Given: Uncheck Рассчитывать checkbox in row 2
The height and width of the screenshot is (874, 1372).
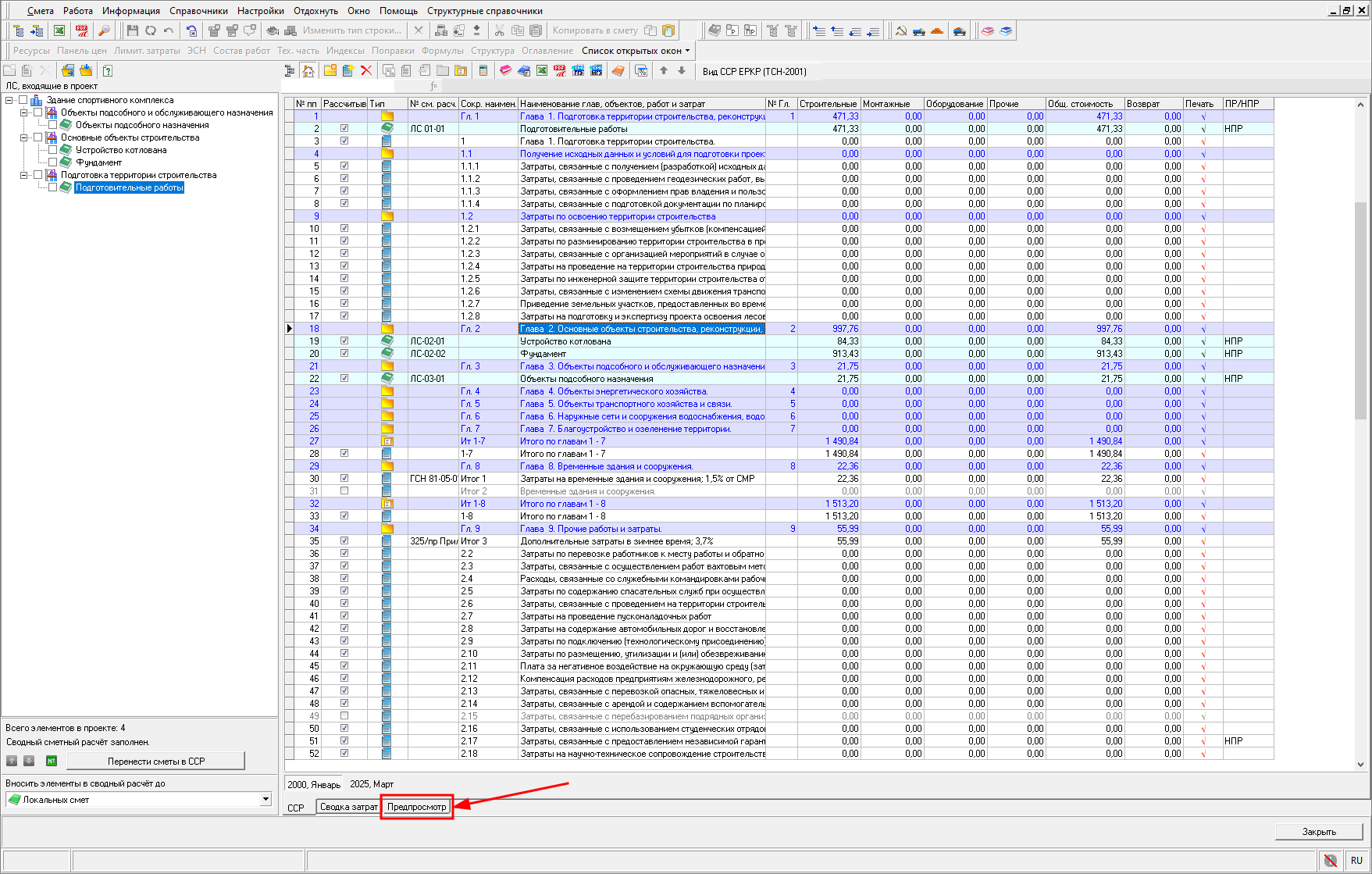Looking at the screenshot, I should click(x=344, y=129).
